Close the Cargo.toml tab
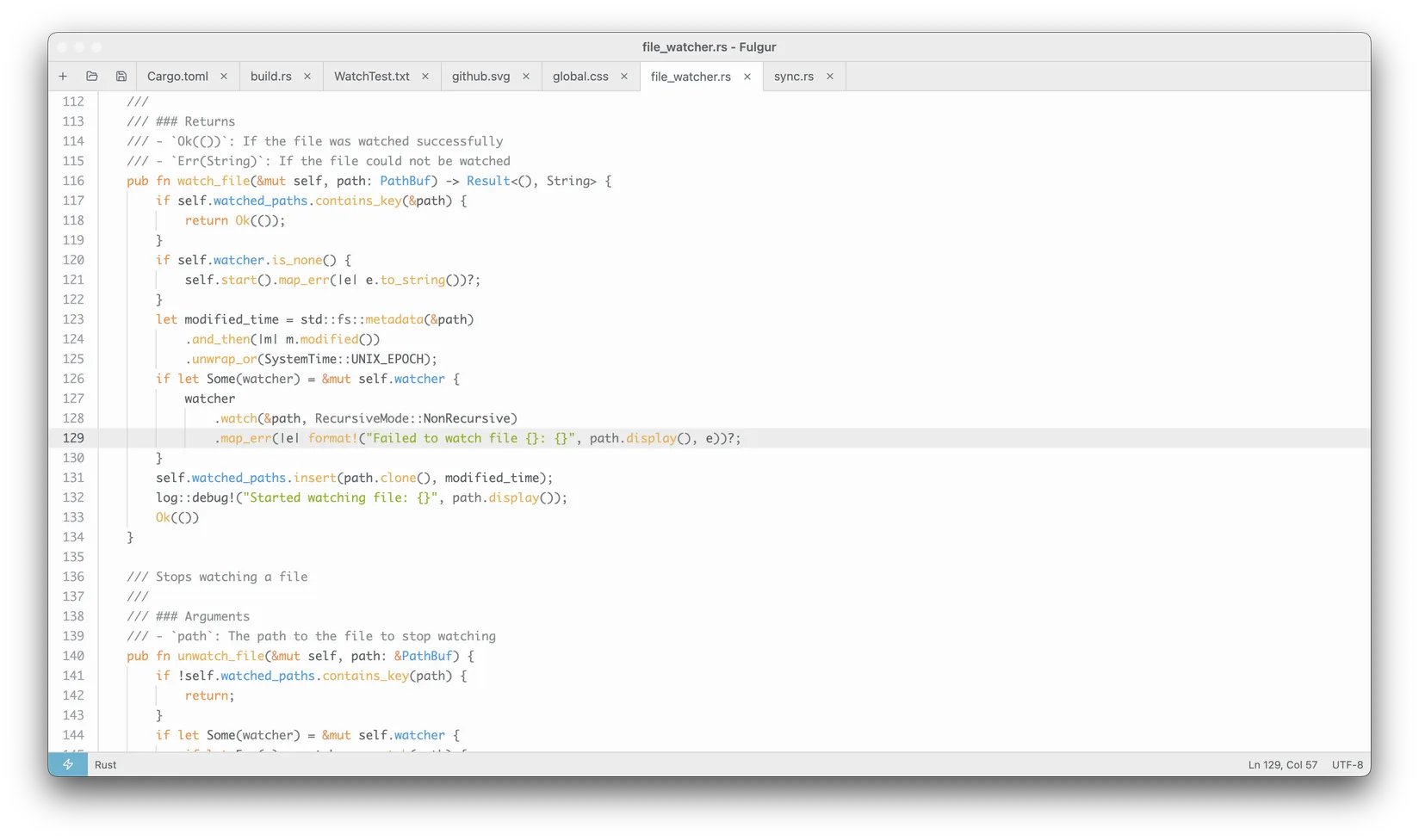Screen dimensions: 1419x840 [x=224, y=77]
